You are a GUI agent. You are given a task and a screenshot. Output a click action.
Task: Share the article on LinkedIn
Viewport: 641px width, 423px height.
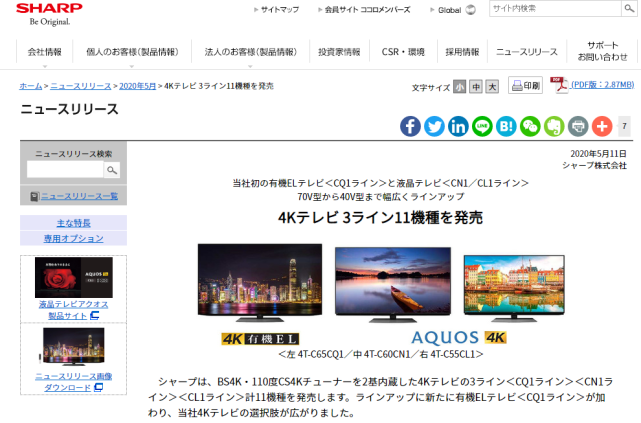point(458,126)
